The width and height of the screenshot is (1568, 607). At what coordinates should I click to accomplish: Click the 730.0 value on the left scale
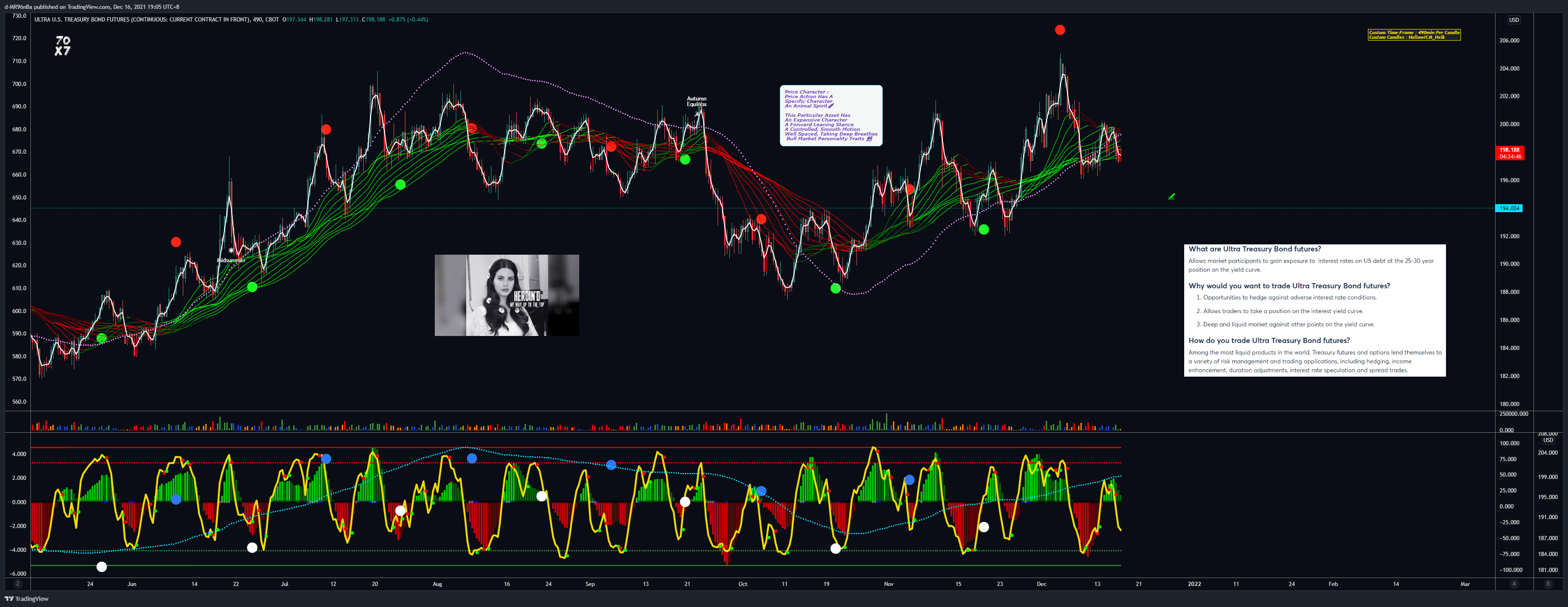click(20, 16)
